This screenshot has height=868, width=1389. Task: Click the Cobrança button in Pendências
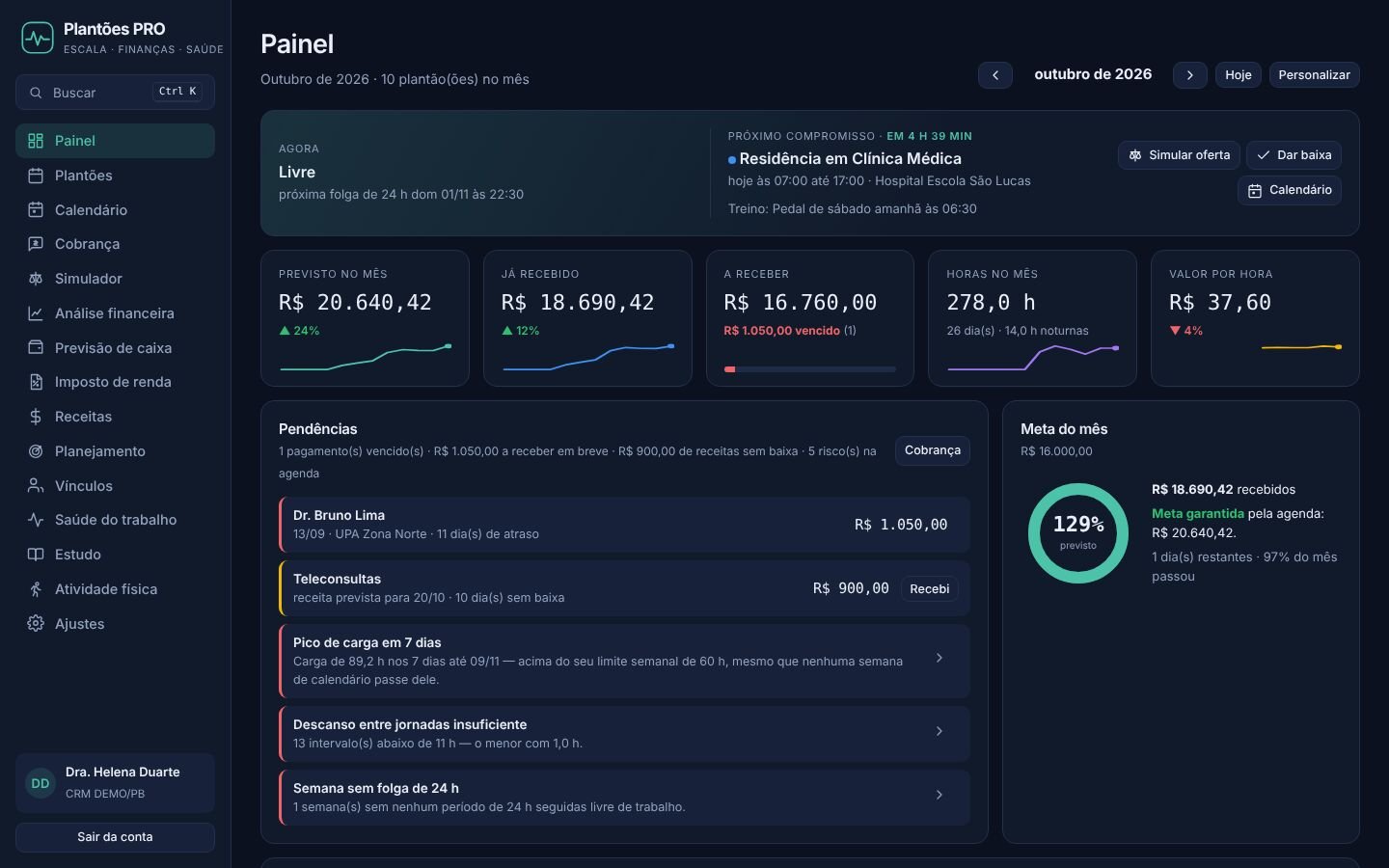[x=933, y=450]
